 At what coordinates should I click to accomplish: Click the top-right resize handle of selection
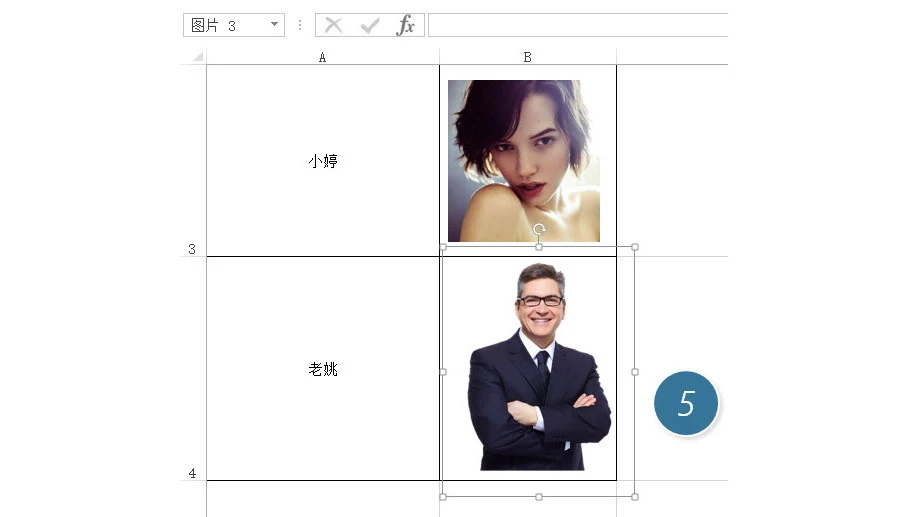point(635,247)
